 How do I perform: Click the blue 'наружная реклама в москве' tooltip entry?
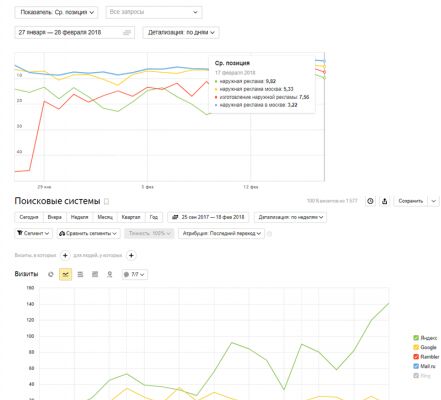(256, 105)
